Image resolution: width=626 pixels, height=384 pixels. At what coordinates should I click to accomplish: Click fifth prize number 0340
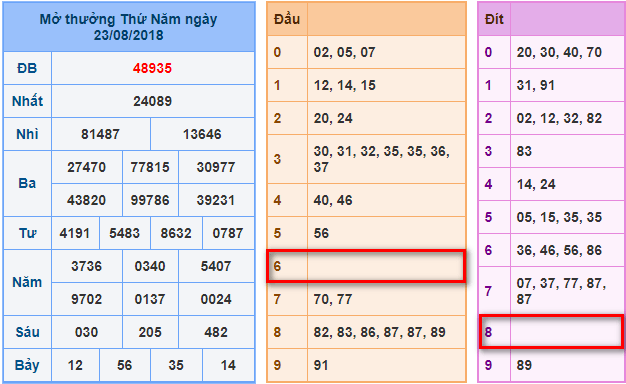pyautogui.click(x=150, y=266)
